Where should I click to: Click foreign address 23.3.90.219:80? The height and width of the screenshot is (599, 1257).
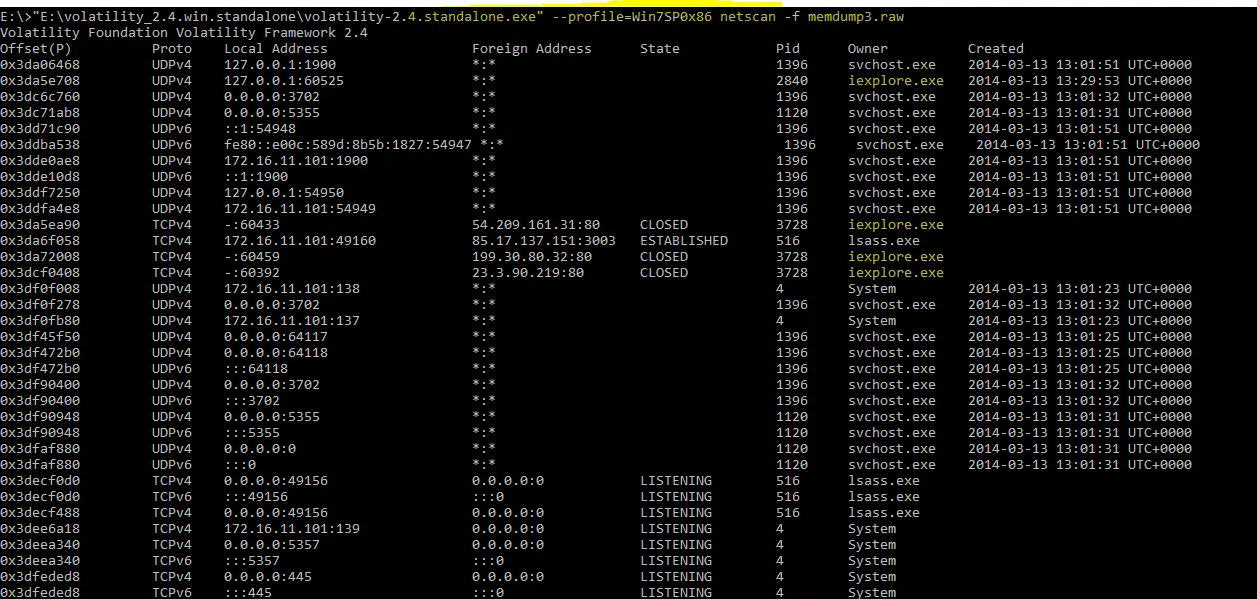click(x=528, y=272)
